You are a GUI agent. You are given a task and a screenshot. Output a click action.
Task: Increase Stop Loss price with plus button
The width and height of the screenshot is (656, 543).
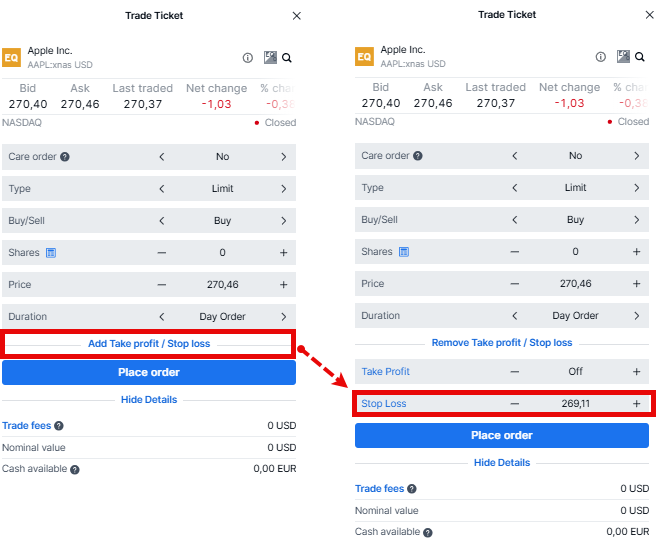(636, 404)
